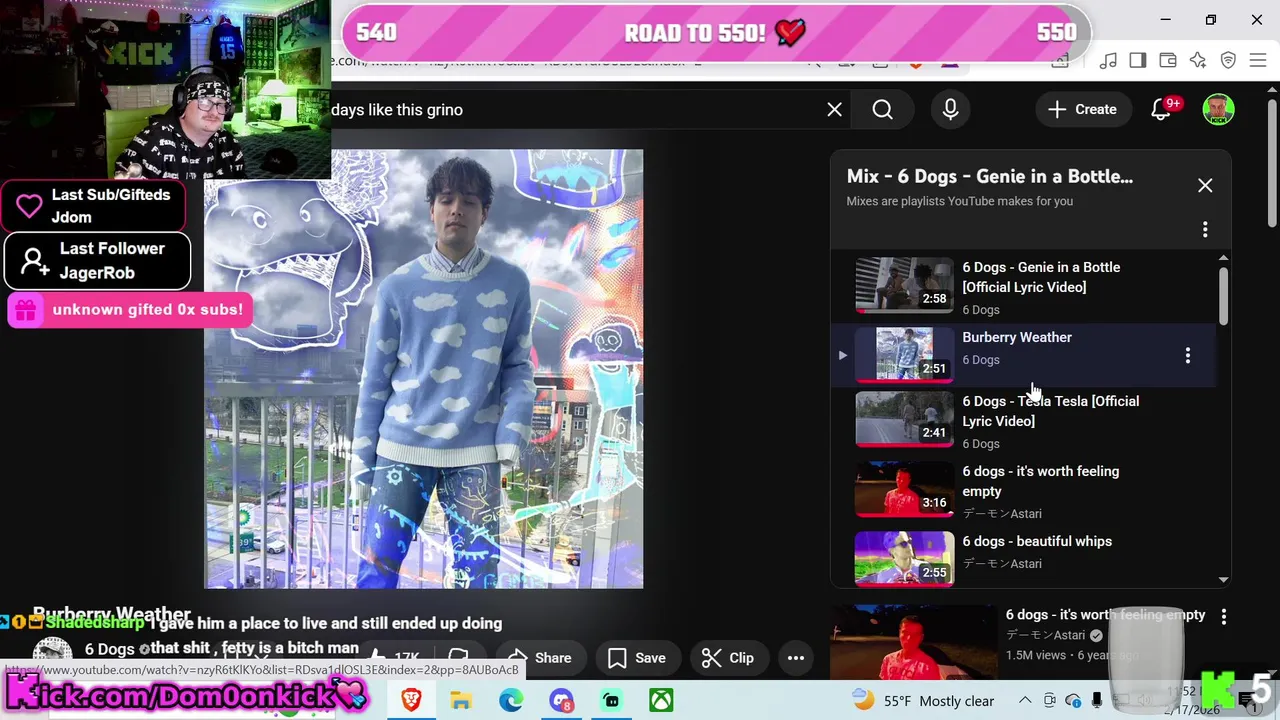Close the Mix playlist panel

[1205, 185]
